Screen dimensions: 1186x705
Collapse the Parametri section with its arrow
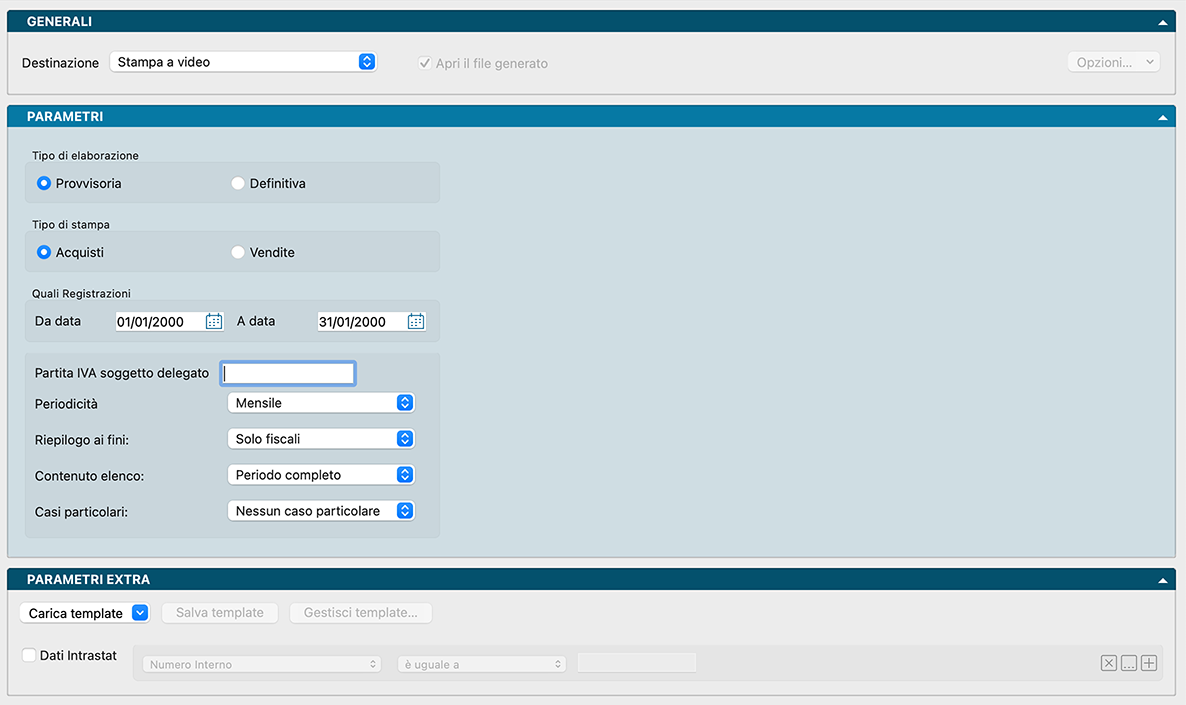[1163, 117]
